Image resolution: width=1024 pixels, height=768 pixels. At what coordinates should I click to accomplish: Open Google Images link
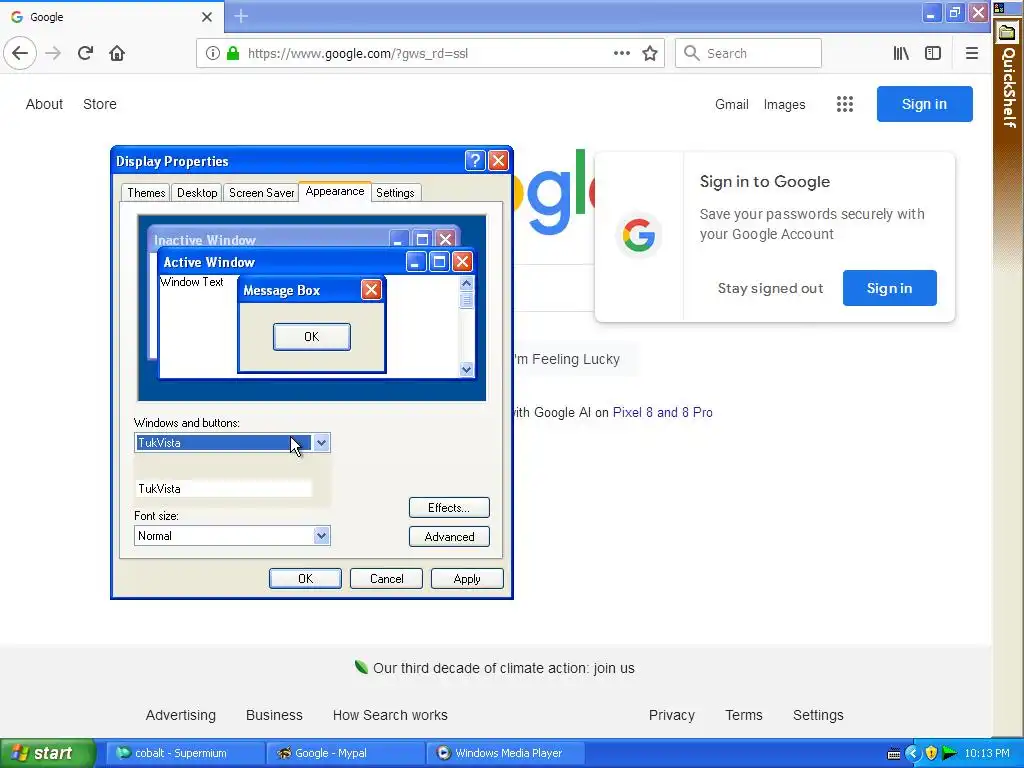coord(784,104)
